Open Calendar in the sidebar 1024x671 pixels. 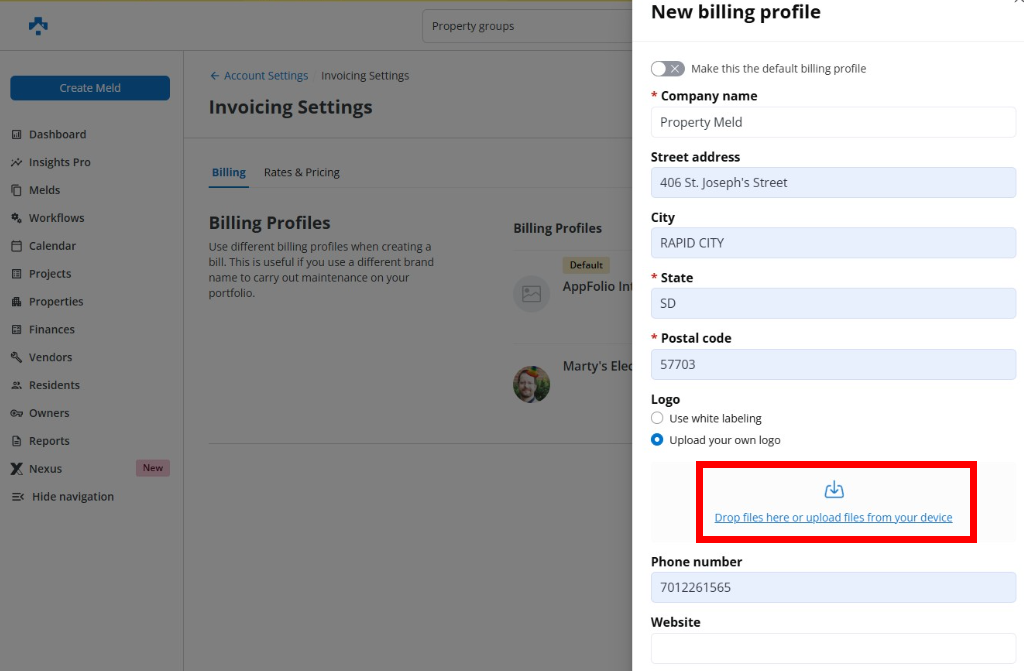coord(52,246)
